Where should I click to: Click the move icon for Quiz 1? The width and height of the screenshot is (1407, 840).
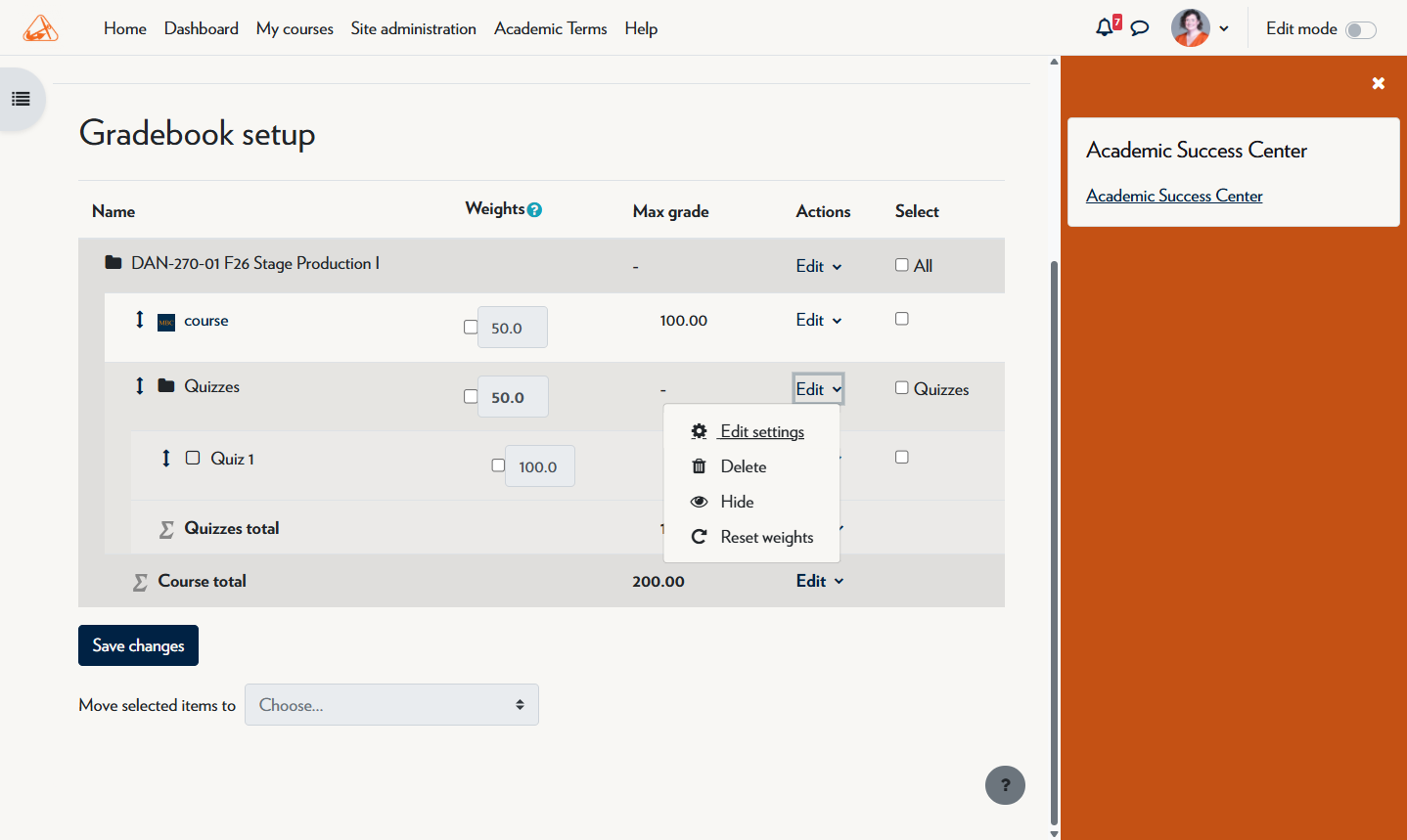[x=166, y=458]
